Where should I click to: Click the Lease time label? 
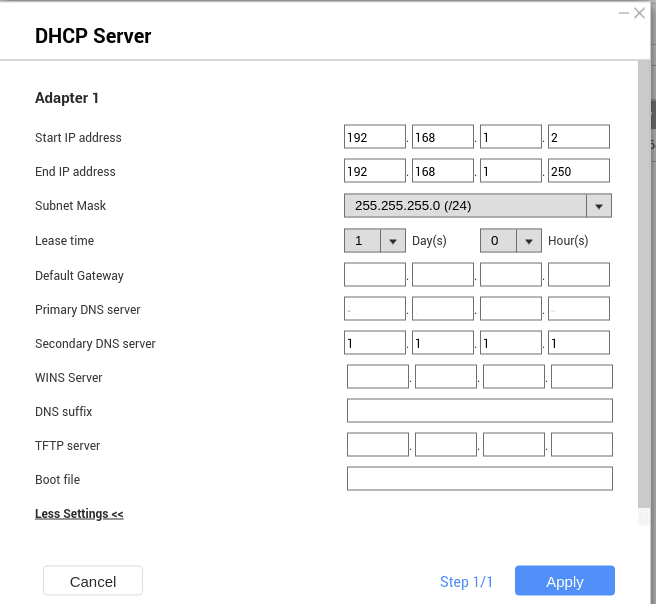(x=64, y=241)
